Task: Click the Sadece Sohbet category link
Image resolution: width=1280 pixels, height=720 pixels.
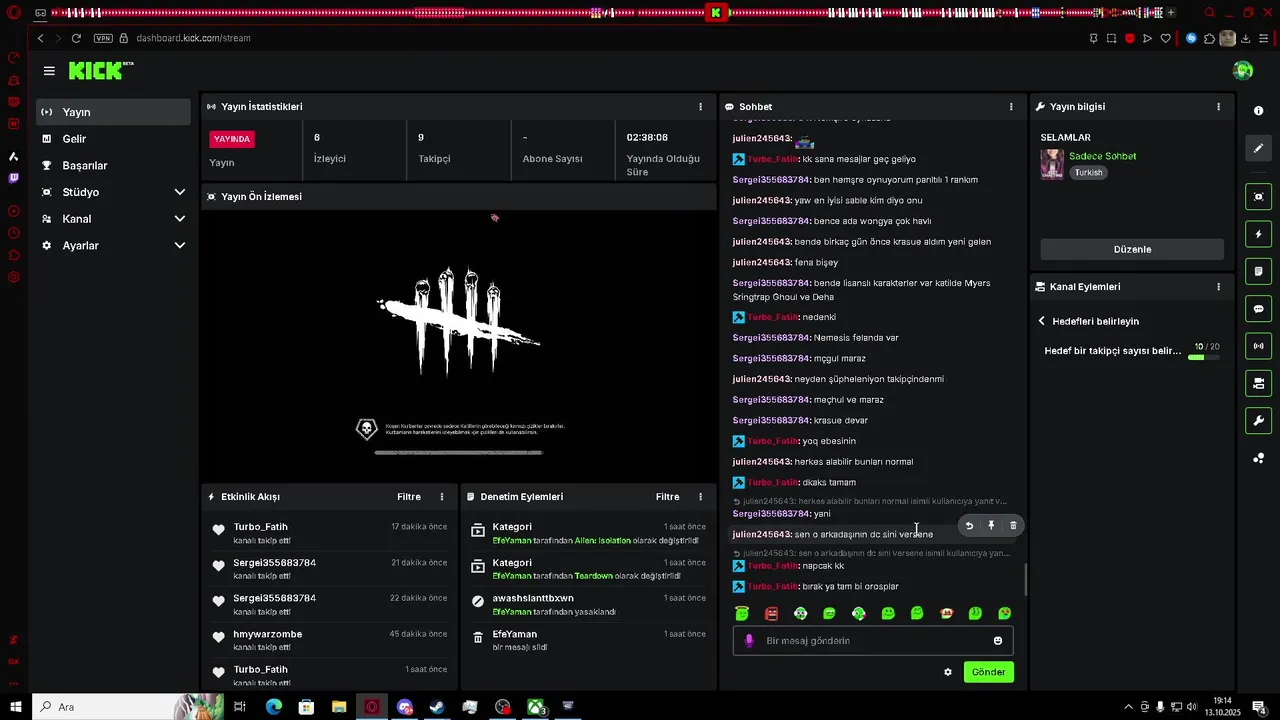Action: (x=1102, y=156)
